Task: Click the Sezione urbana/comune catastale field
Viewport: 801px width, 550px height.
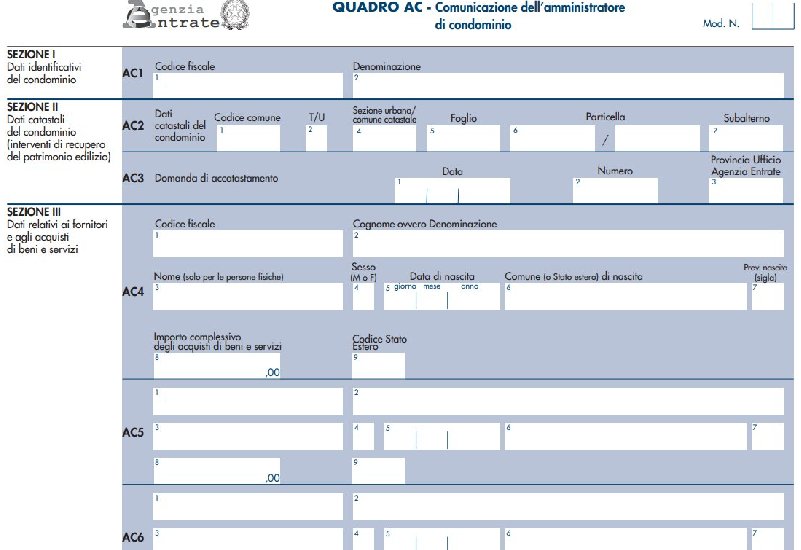Action: [x=386, y=138]
